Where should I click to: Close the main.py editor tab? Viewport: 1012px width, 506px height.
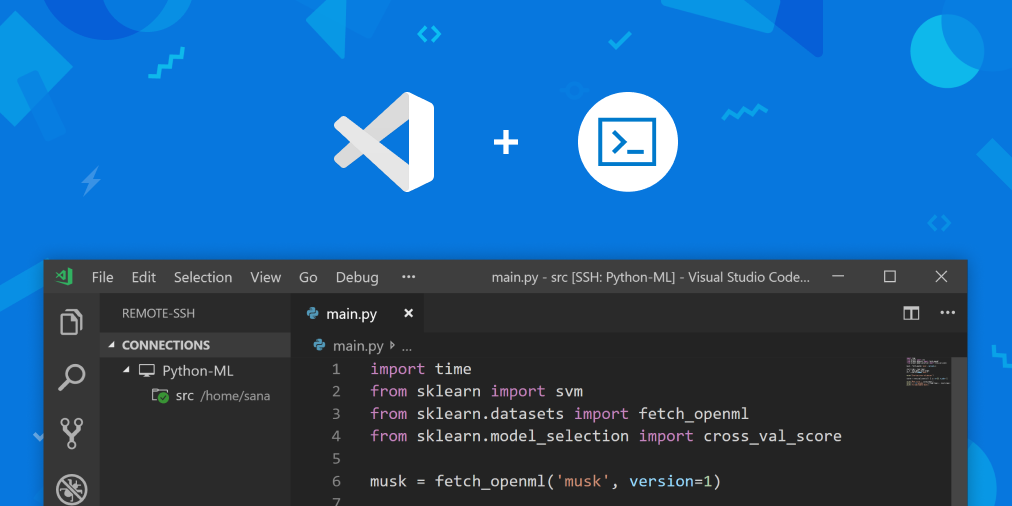click(x=408, y=313)
